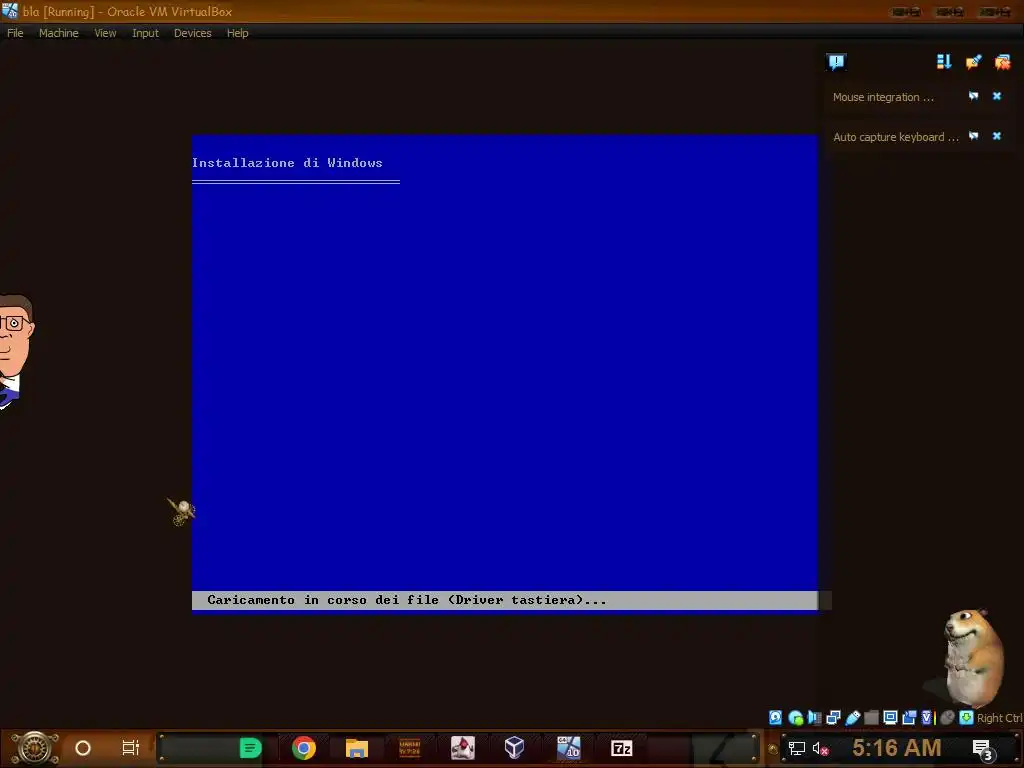
Task: Suppress the Auto capture keyboard notification
Action: 974,136
